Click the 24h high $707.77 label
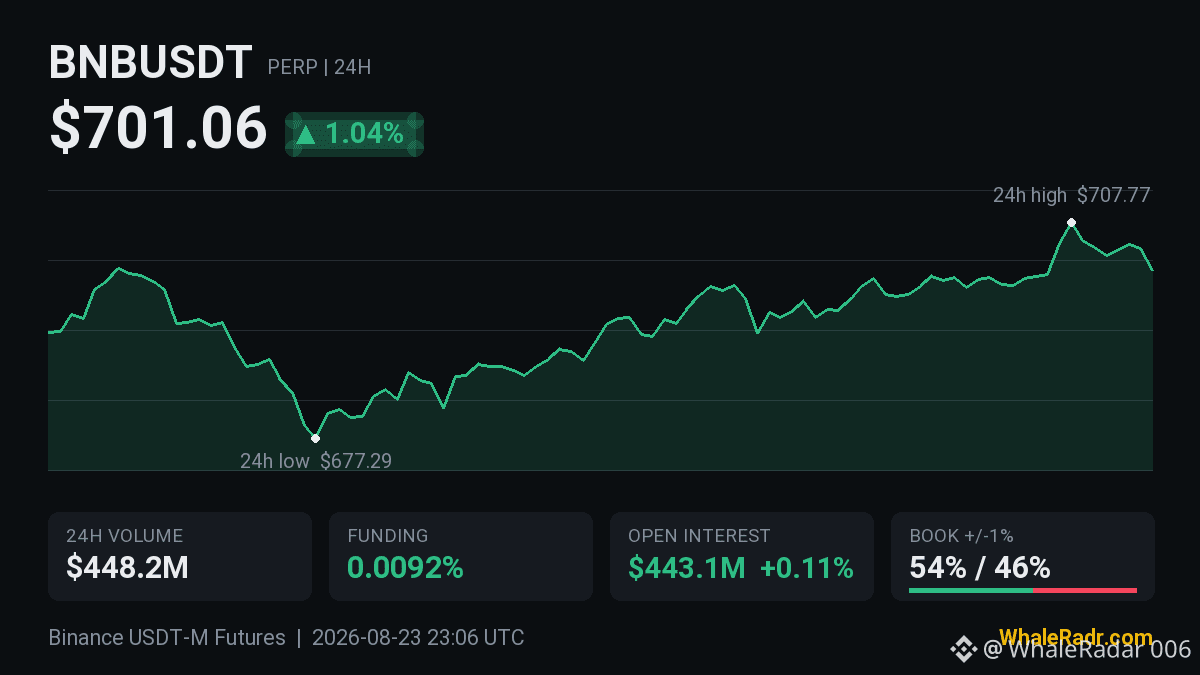The image size is (1200, 675). (1071, 195)
